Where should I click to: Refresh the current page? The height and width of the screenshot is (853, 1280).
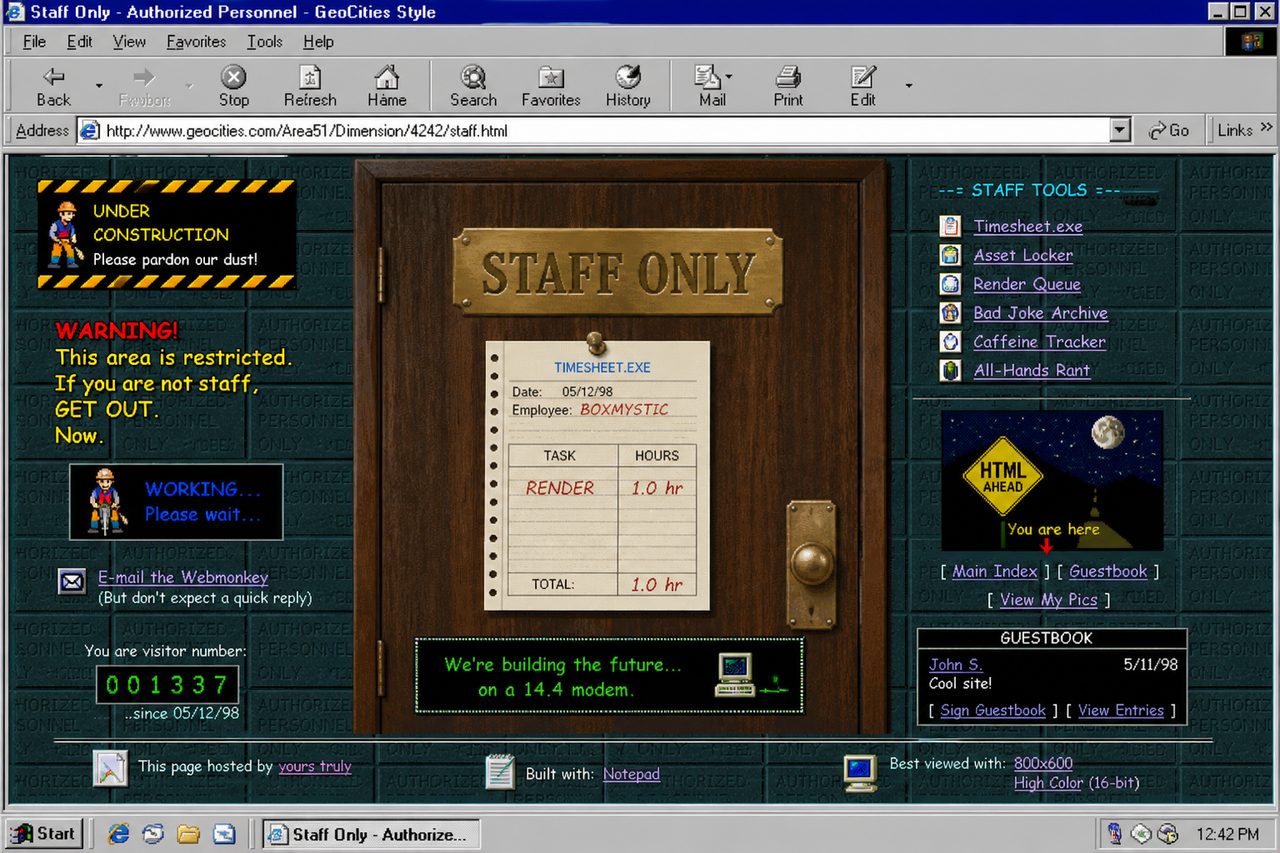pyautogui.click(x=310, y=87)
